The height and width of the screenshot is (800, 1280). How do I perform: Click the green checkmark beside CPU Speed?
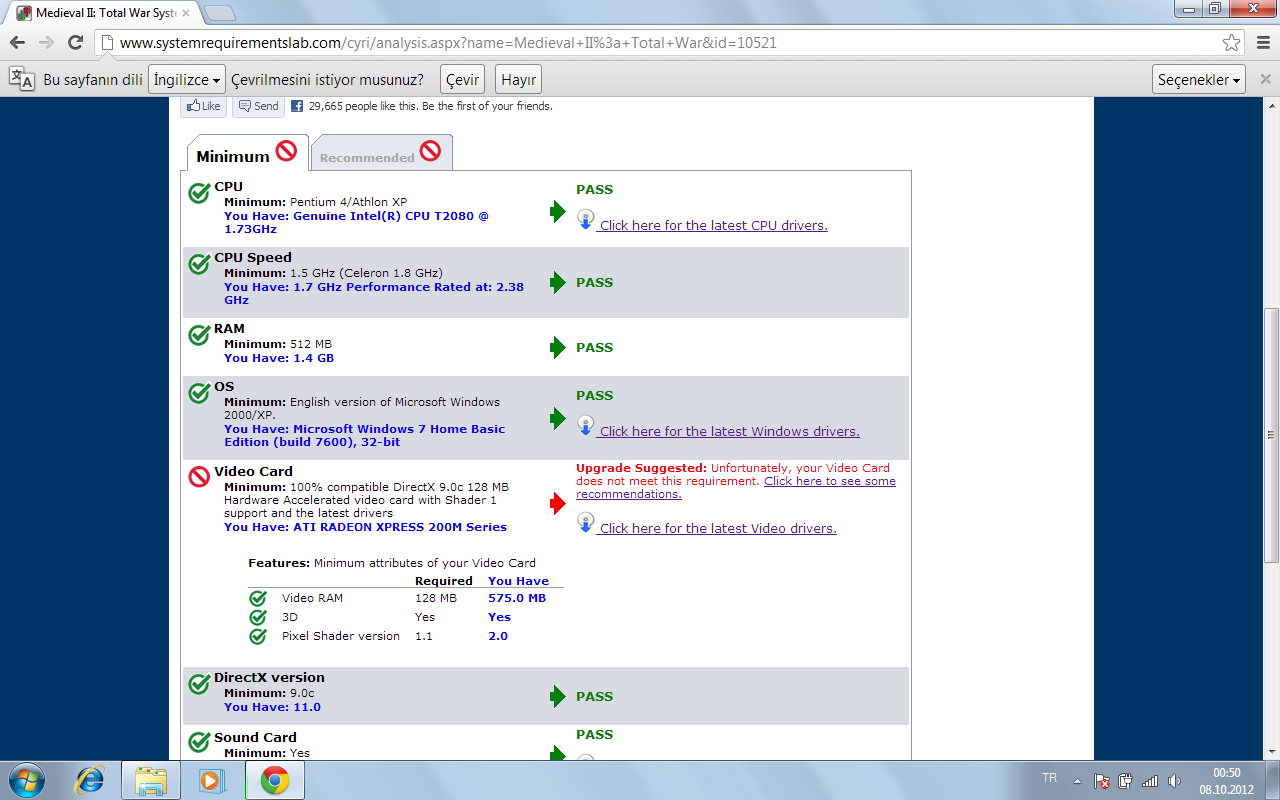(x=199, y=263)
